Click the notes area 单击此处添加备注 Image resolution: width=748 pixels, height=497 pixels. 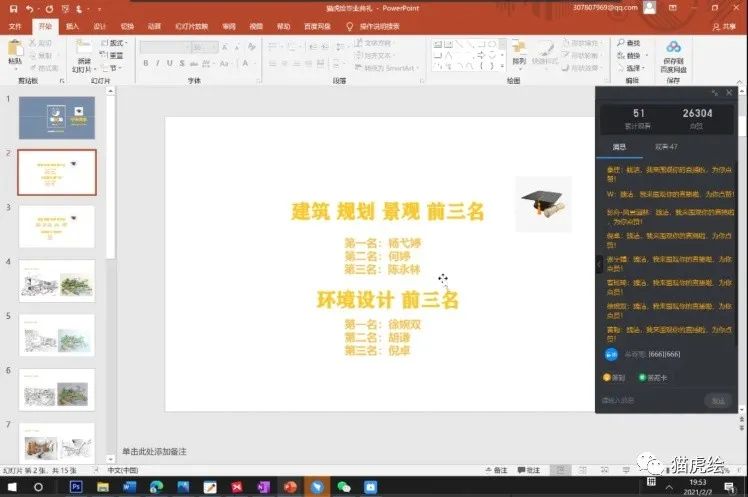pyautogui.click(x=154, y=451)
